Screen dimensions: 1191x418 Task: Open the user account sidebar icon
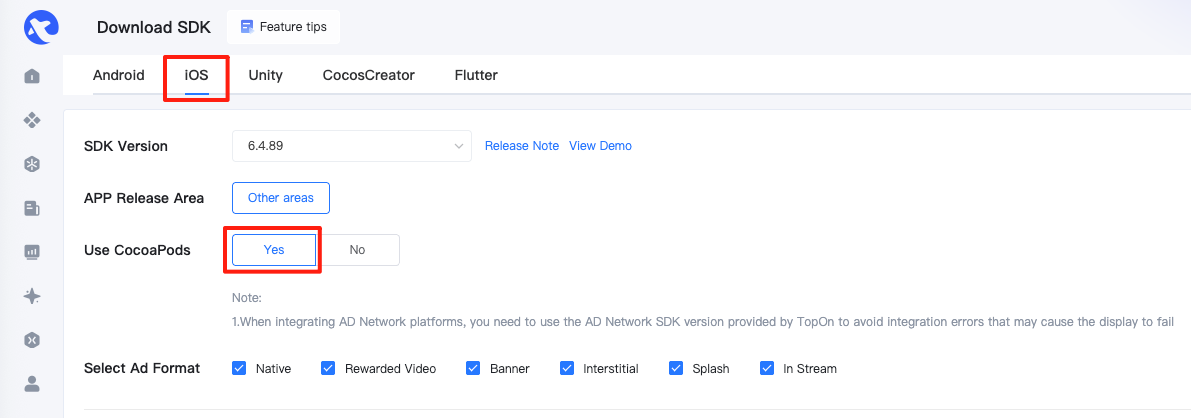pyautogui.click(x=32, y=384)
